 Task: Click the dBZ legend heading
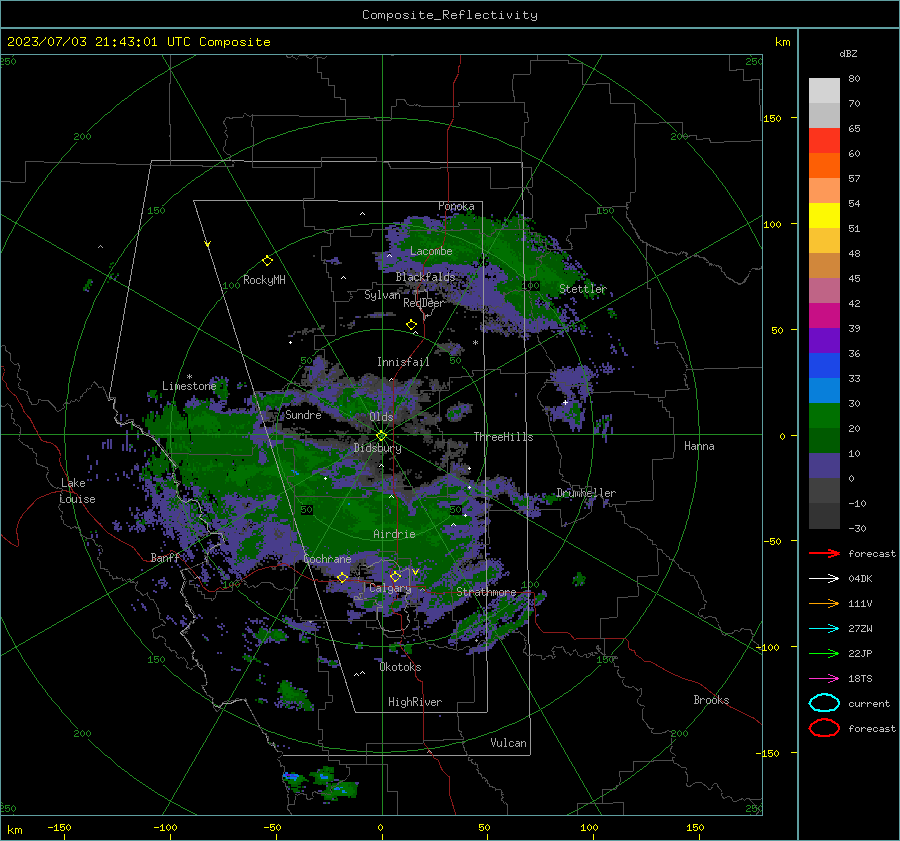(x=848, y=53)
